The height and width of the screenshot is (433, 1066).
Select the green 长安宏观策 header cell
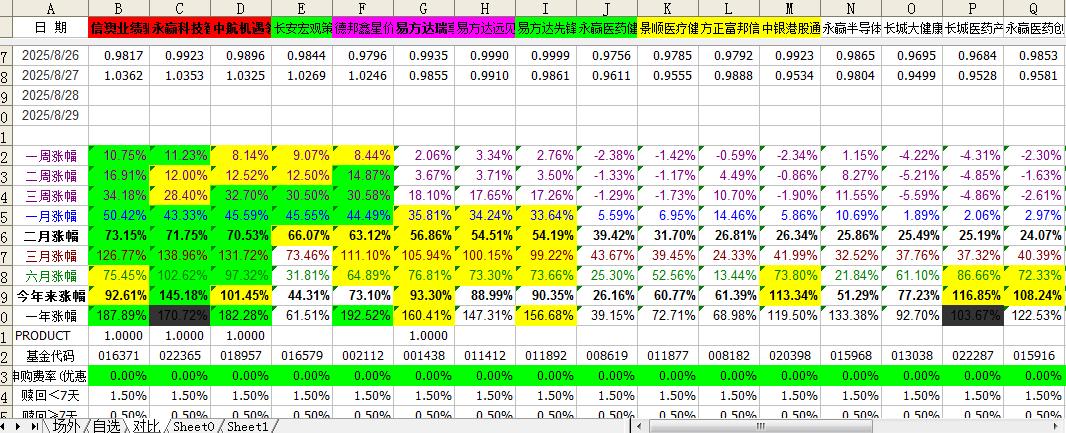click(302, 28)
